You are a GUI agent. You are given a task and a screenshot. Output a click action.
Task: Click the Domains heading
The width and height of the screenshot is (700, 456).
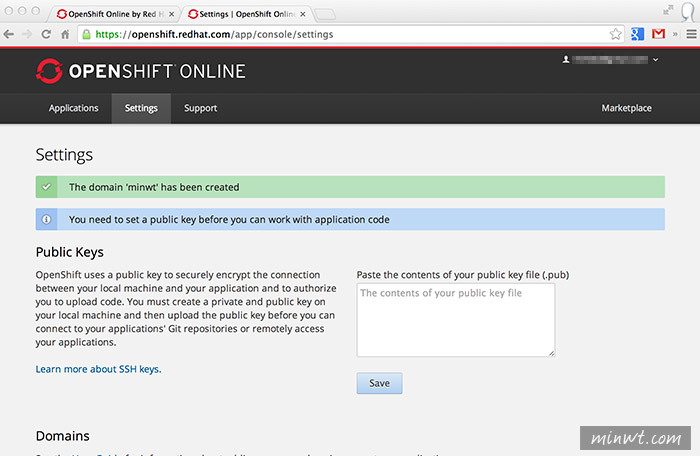(62, 436)
